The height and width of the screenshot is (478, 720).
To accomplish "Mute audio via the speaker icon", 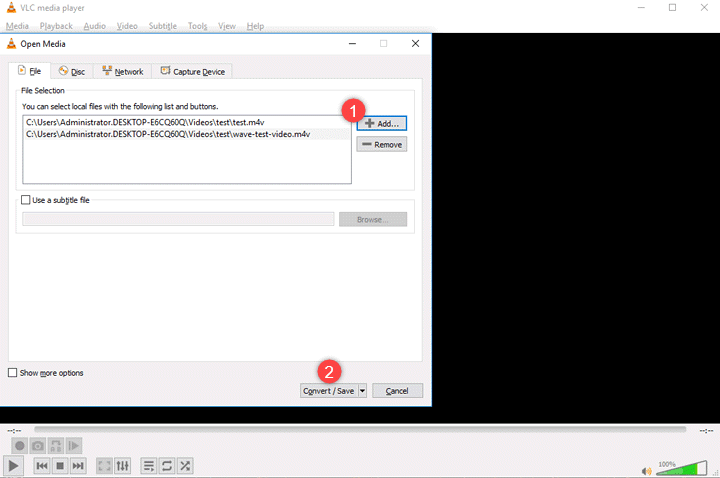I will 647,471.
